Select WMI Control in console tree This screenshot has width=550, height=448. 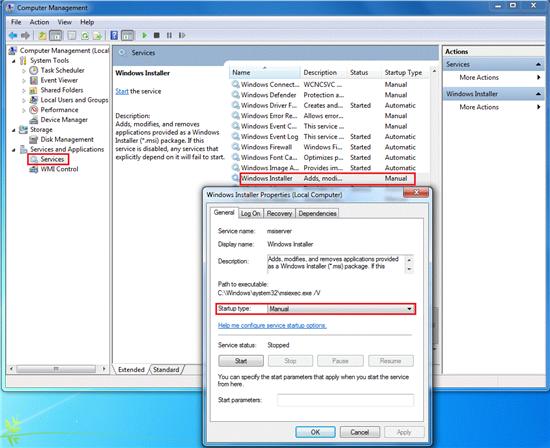pyautogui.click(x=59, y=169)
